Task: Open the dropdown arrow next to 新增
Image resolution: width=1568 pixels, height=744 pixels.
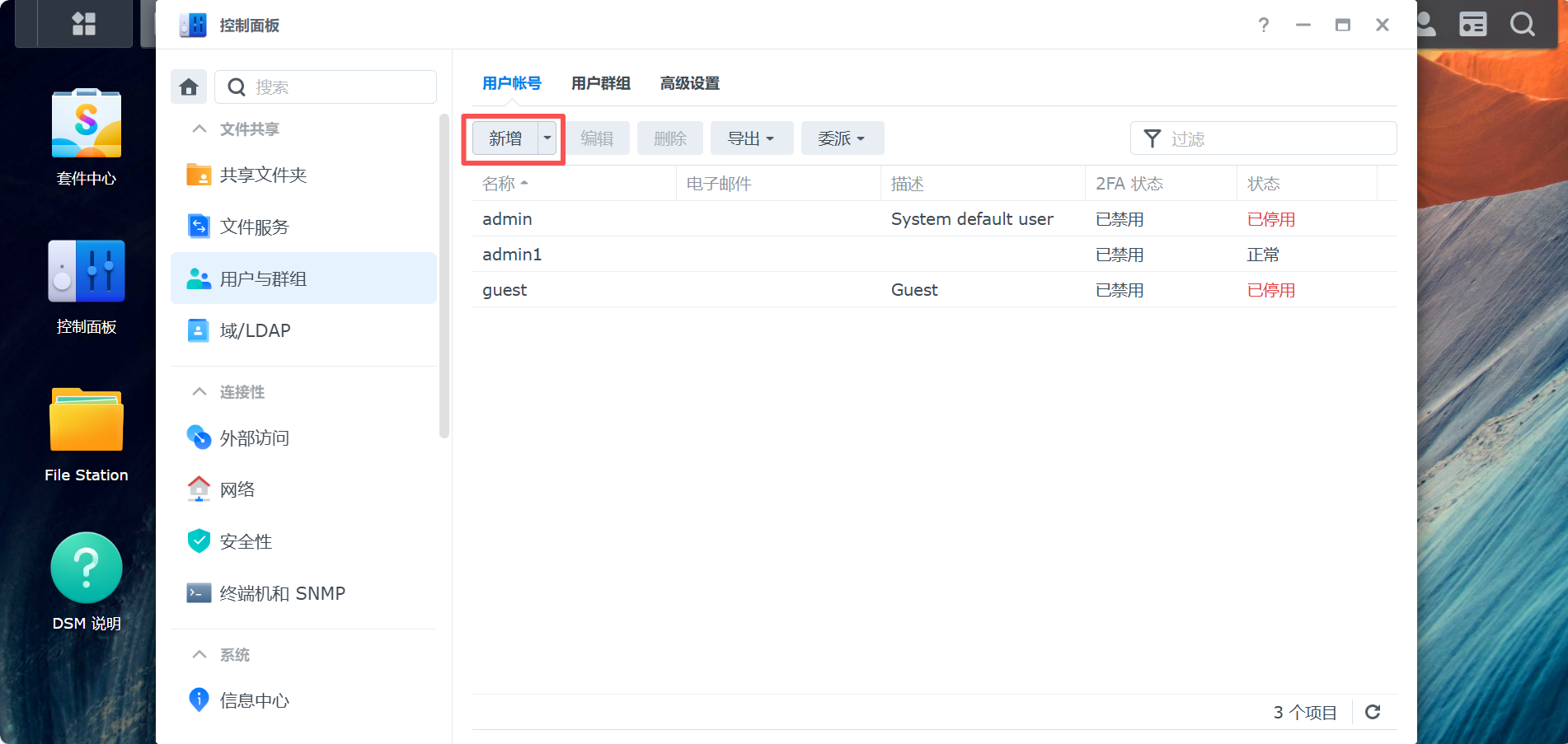Action: 547,138
